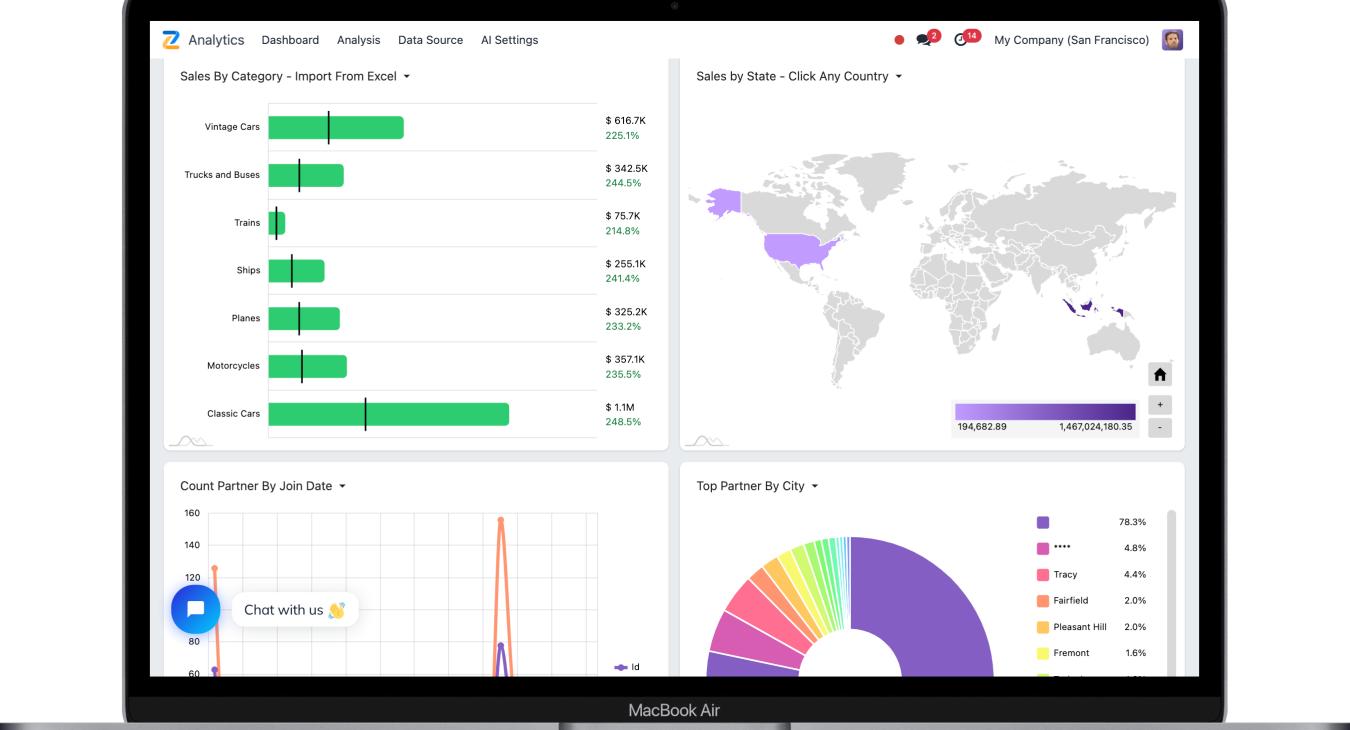
Task: Click the $ 1.1M value
Action: (620, 407)
